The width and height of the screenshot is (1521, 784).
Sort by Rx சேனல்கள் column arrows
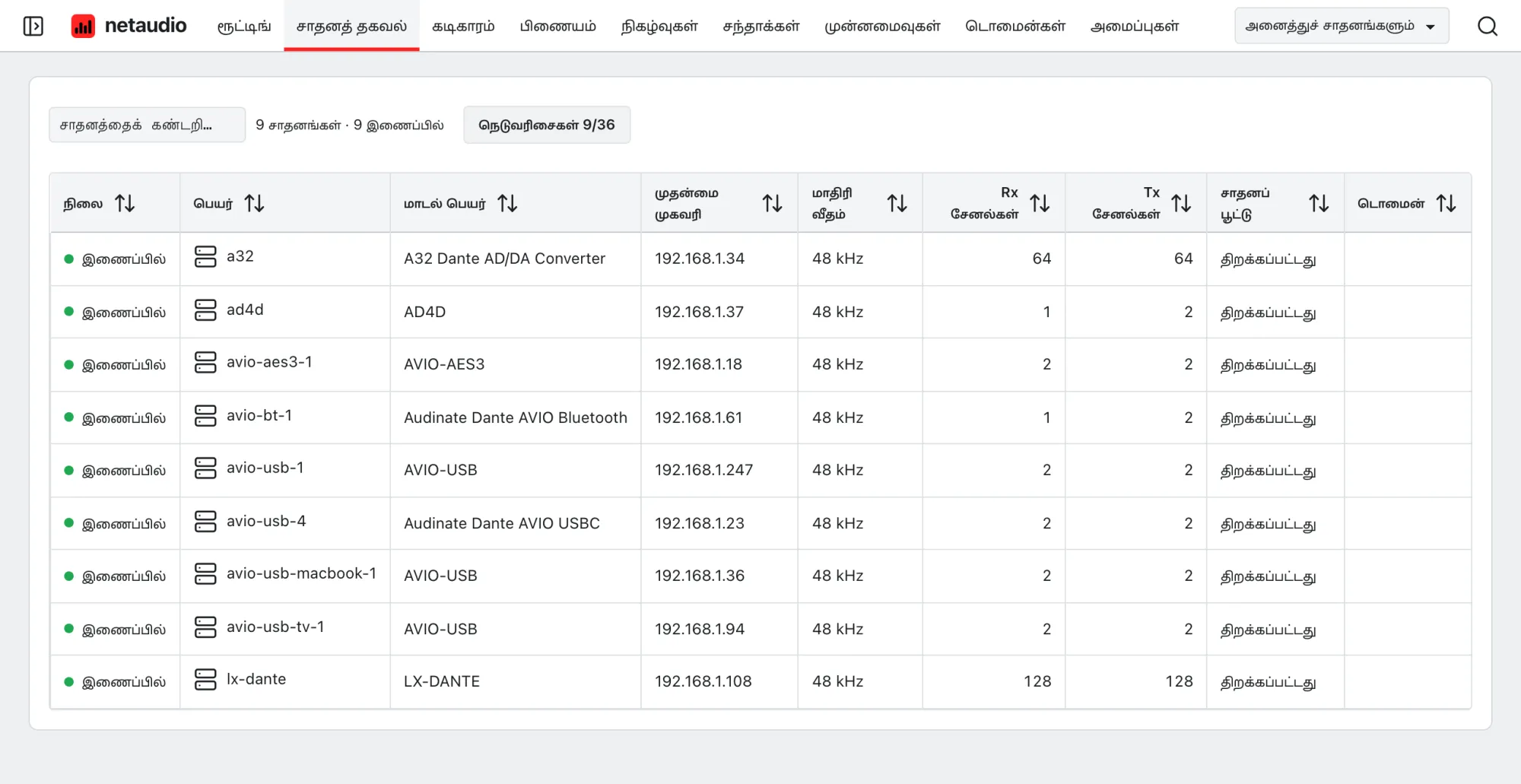tap(1040, 204)
